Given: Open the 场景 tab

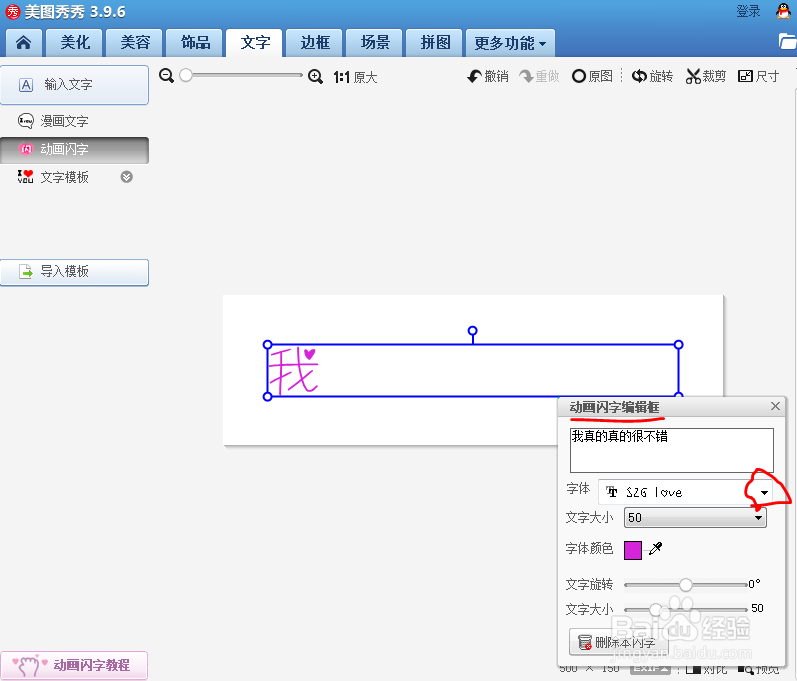Looking at the screenshot, I should 375,43.
